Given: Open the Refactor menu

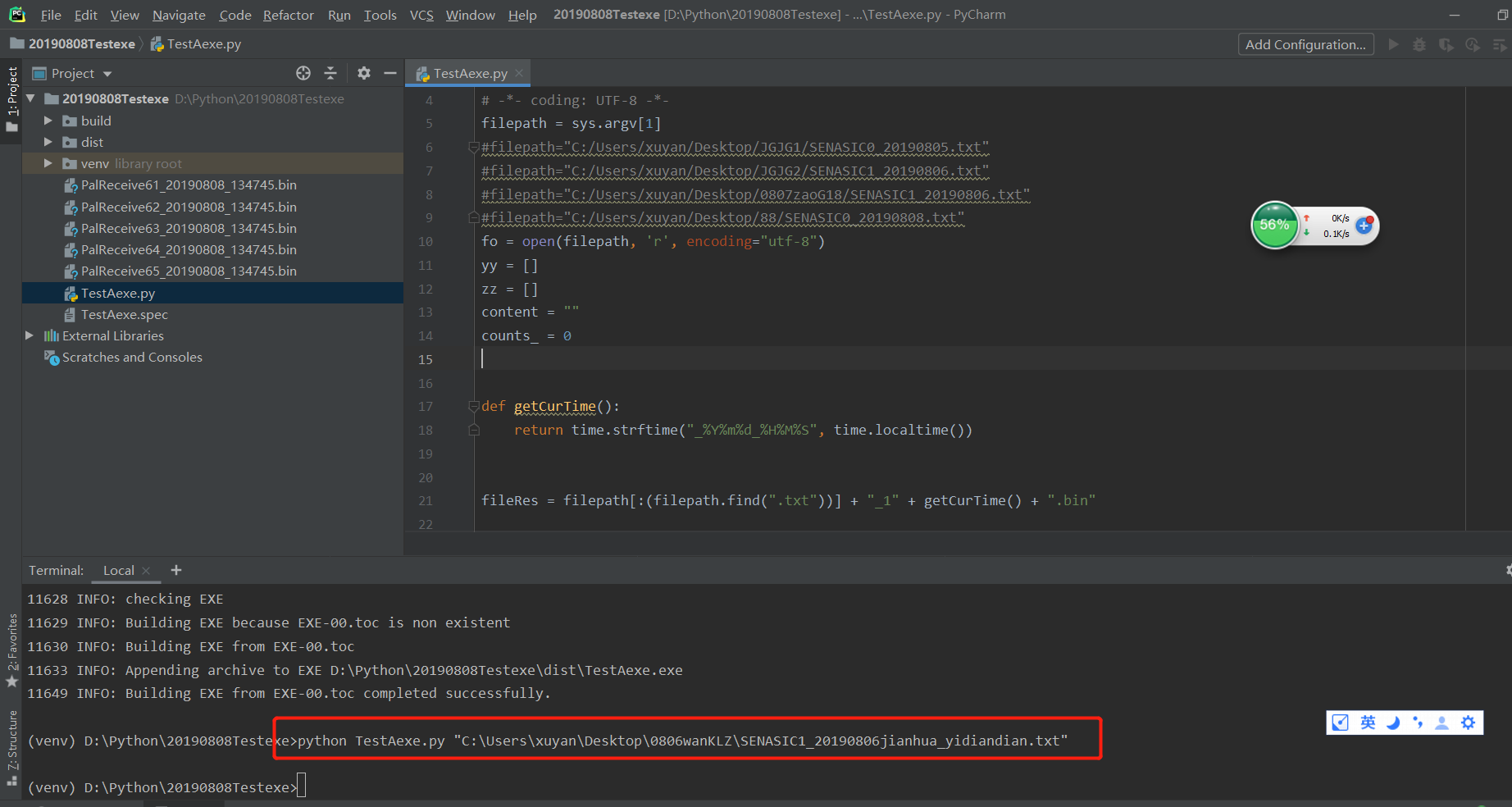Looking at the screenshot, I should coord(288,15).
